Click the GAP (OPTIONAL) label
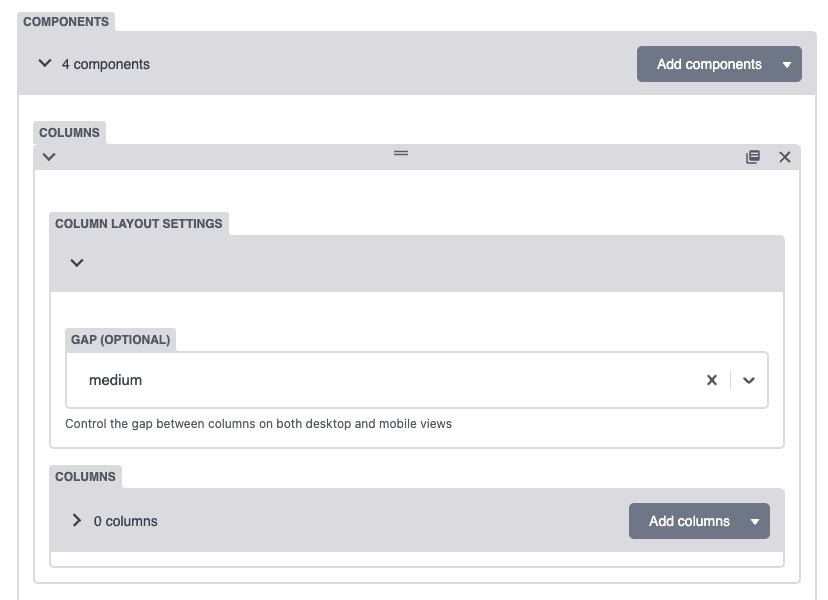 click(121, 340)
